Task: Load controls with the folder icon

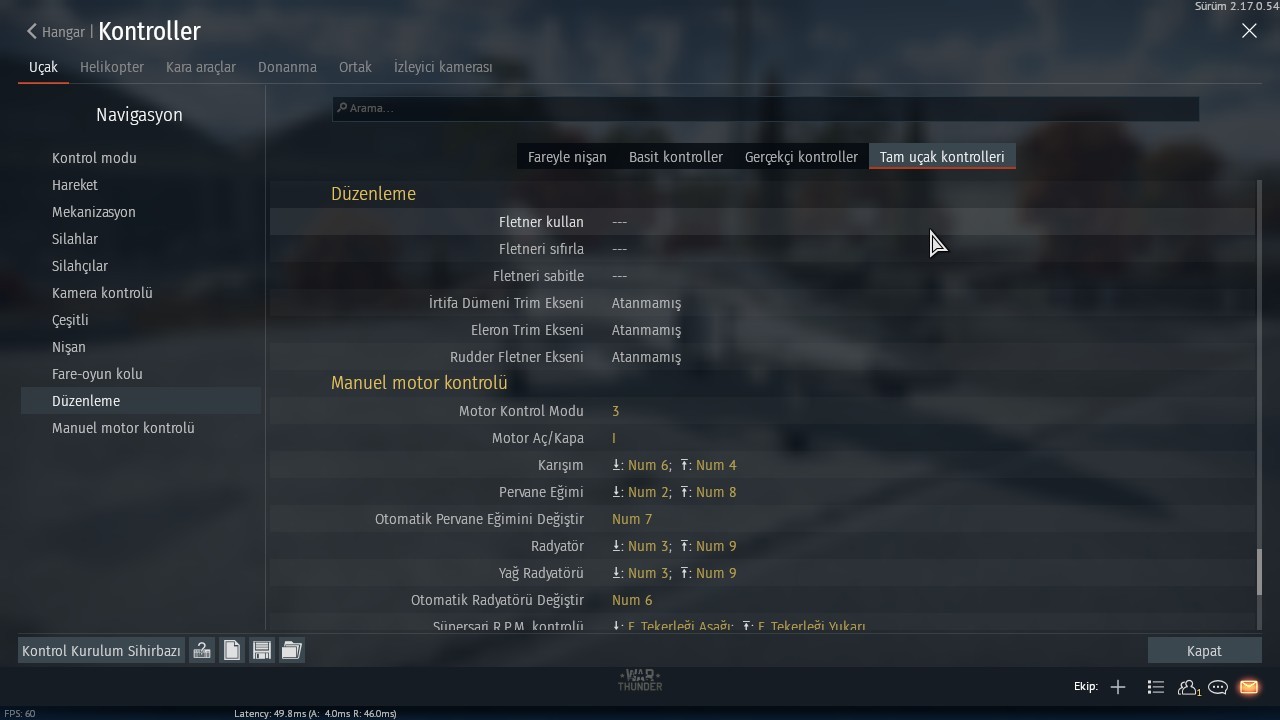Action: [x=292, y=651]
